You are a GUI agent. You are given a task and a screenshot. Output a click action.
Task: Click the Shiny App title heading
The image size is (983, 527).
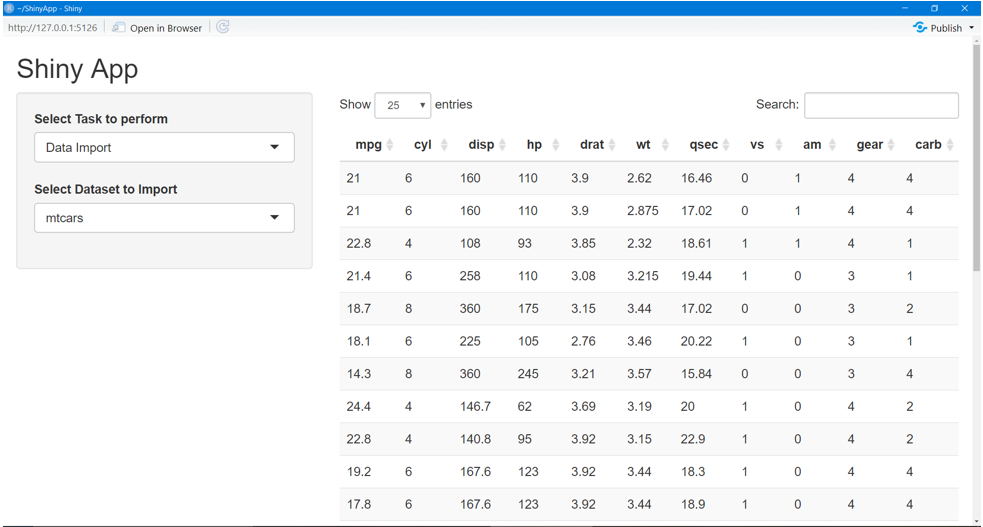[77, 69]
